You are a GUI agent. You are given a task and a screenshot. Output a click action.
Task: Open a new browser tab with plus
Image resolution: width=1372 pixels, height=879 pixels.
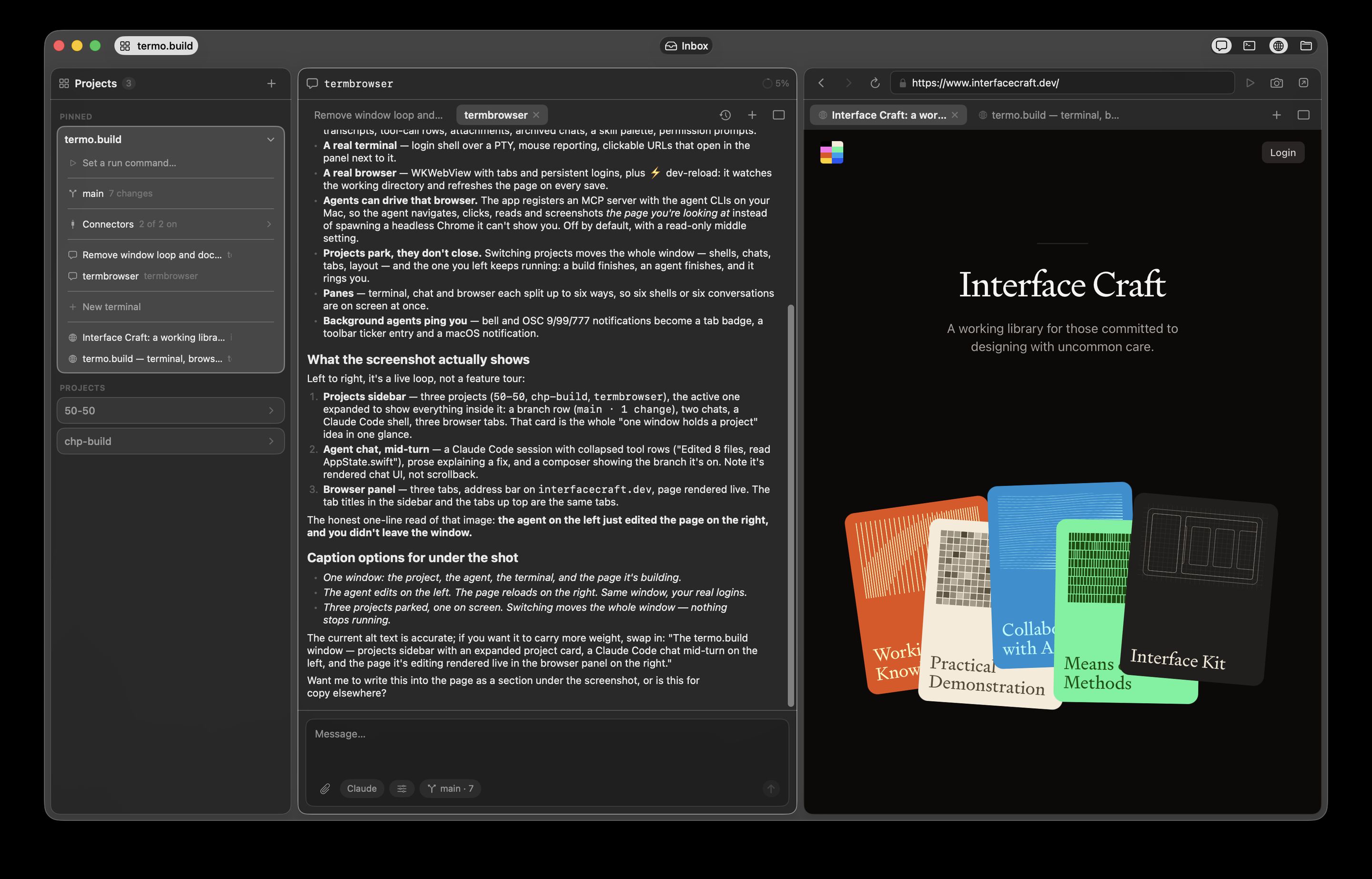(1277, 115)
